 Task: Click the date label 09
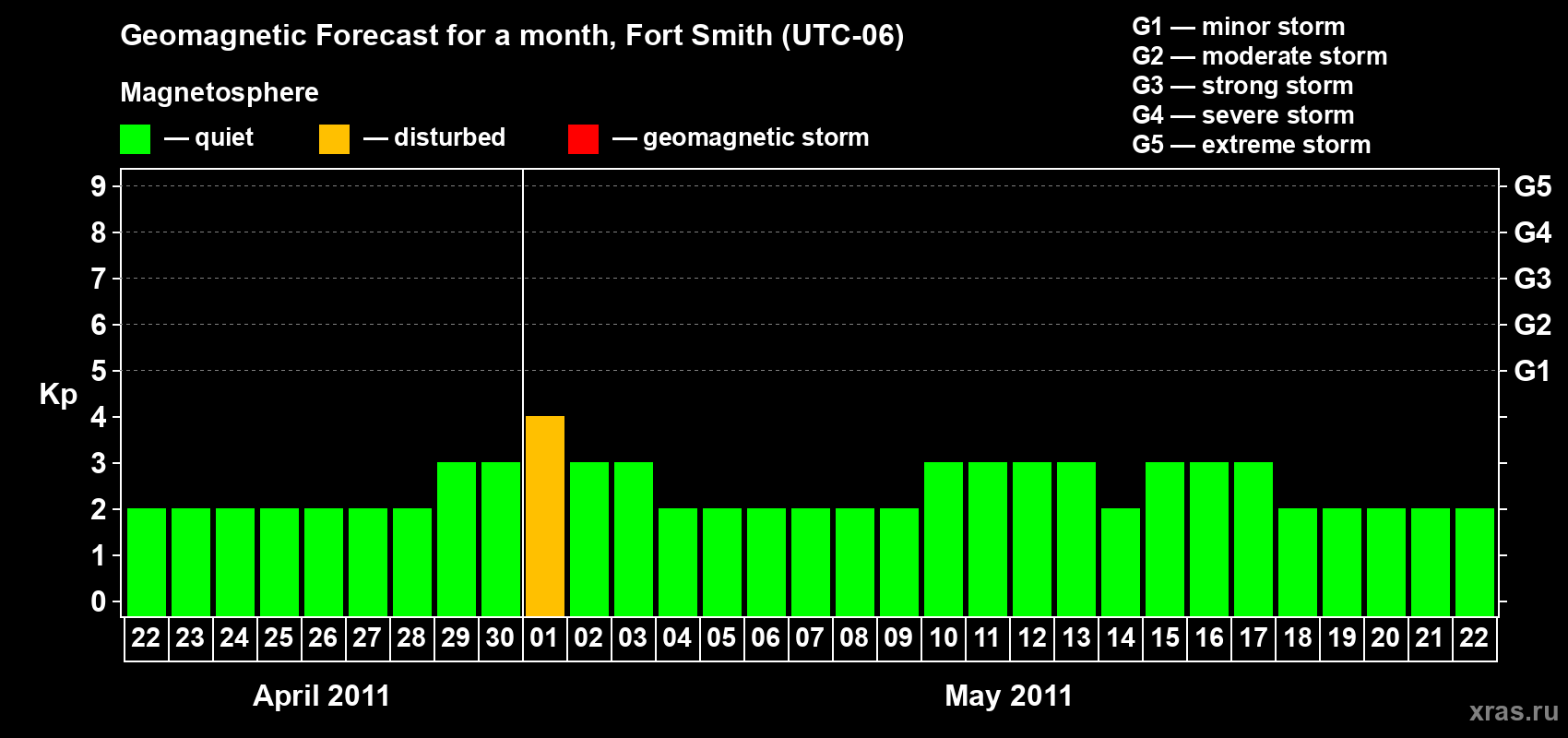[898, 638]
